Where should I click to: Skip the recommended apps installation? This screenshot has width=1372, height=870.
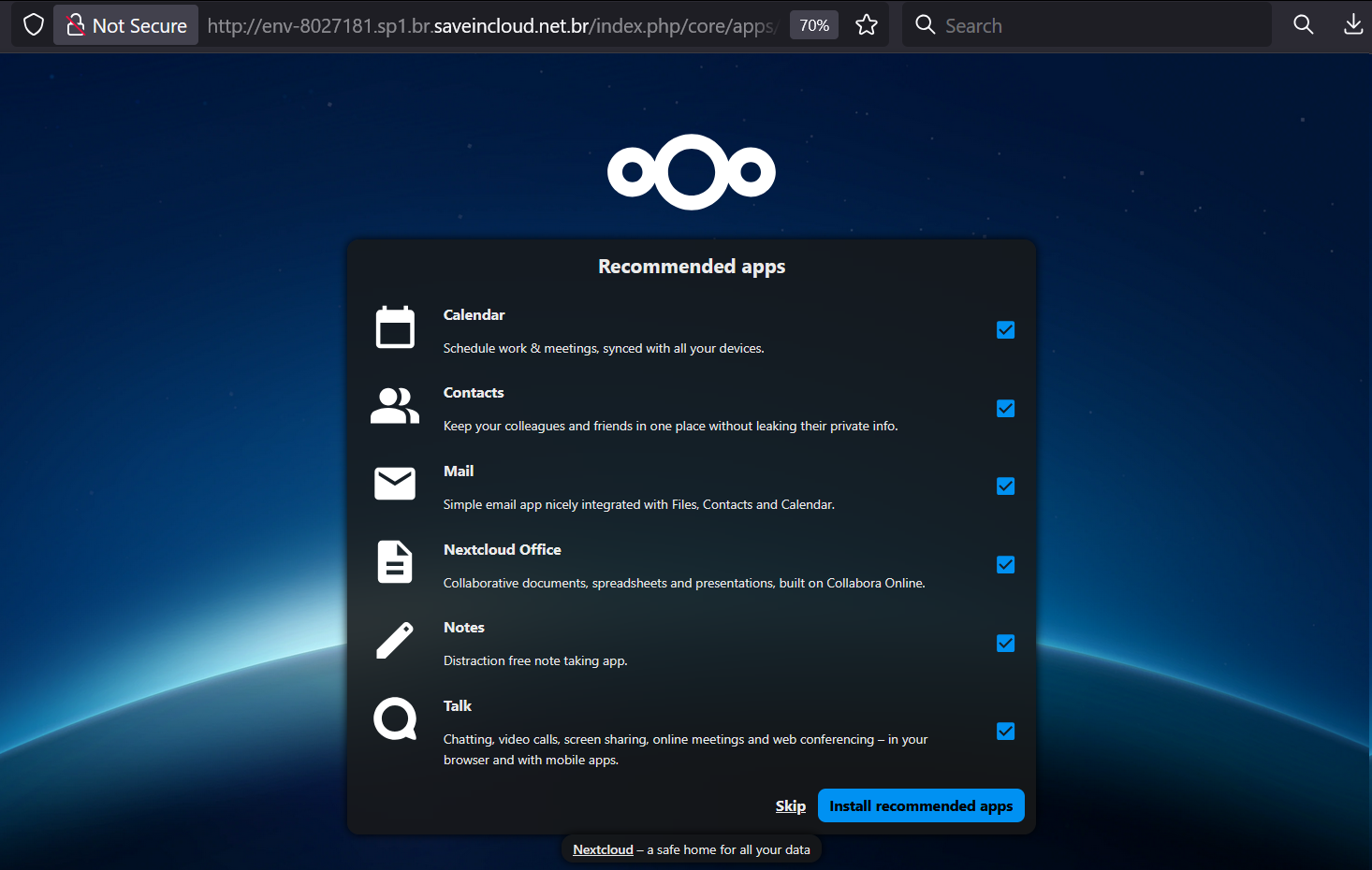(x=791, y=806)
